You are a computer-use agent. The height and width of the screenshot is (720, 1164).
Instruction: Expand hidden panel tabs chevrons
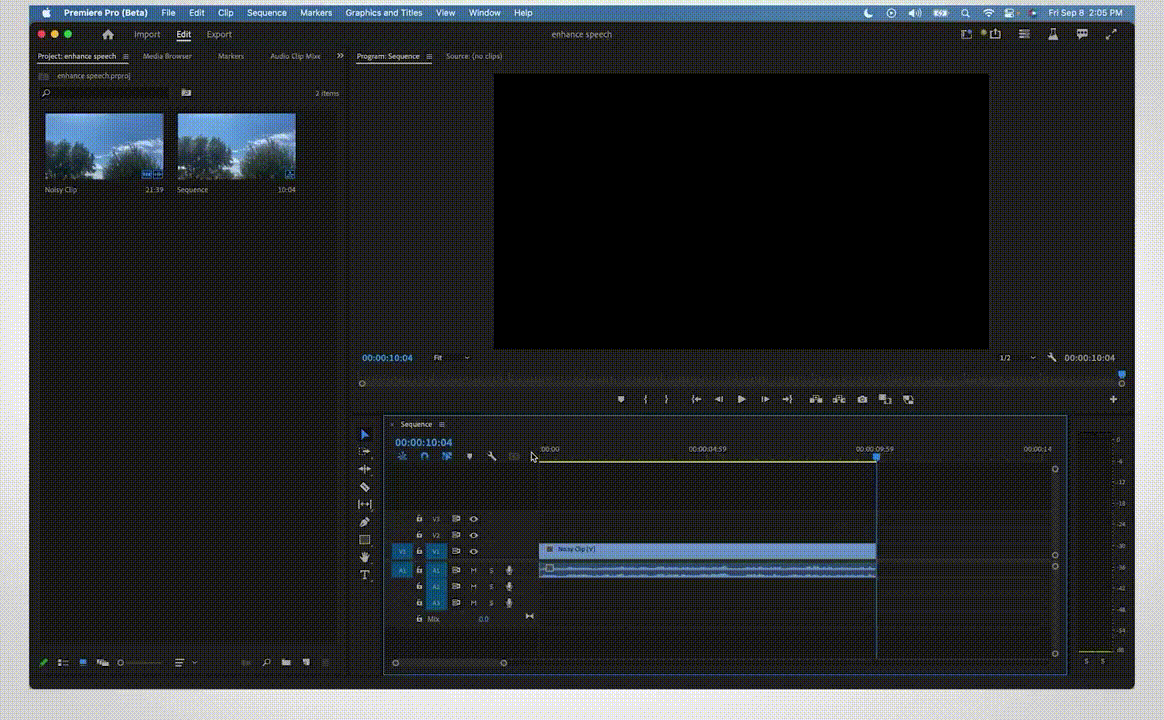[340, 56]
